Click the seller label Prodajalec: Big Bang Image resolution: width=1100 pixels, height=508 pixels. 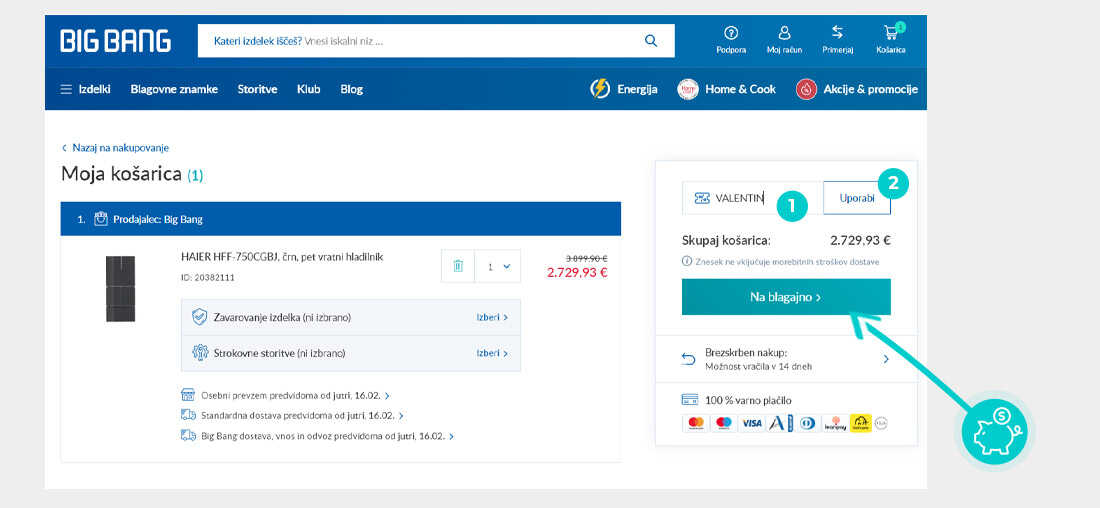(x=158, y=219)
